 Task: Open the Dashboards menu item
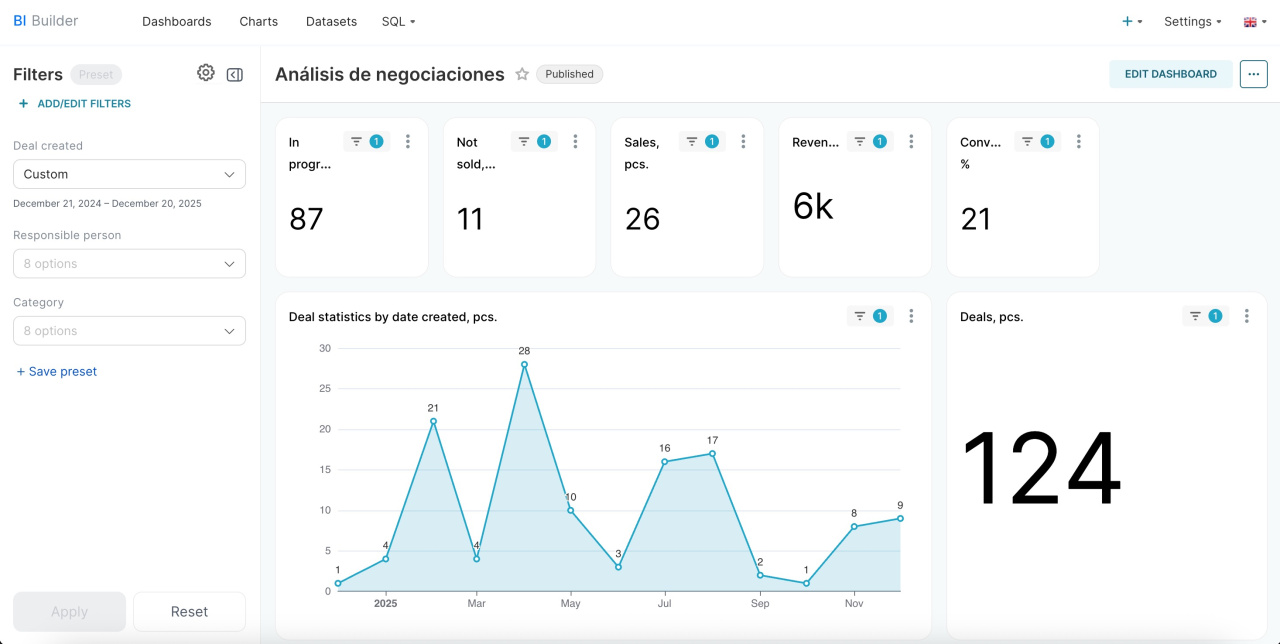tap(177, 22)
